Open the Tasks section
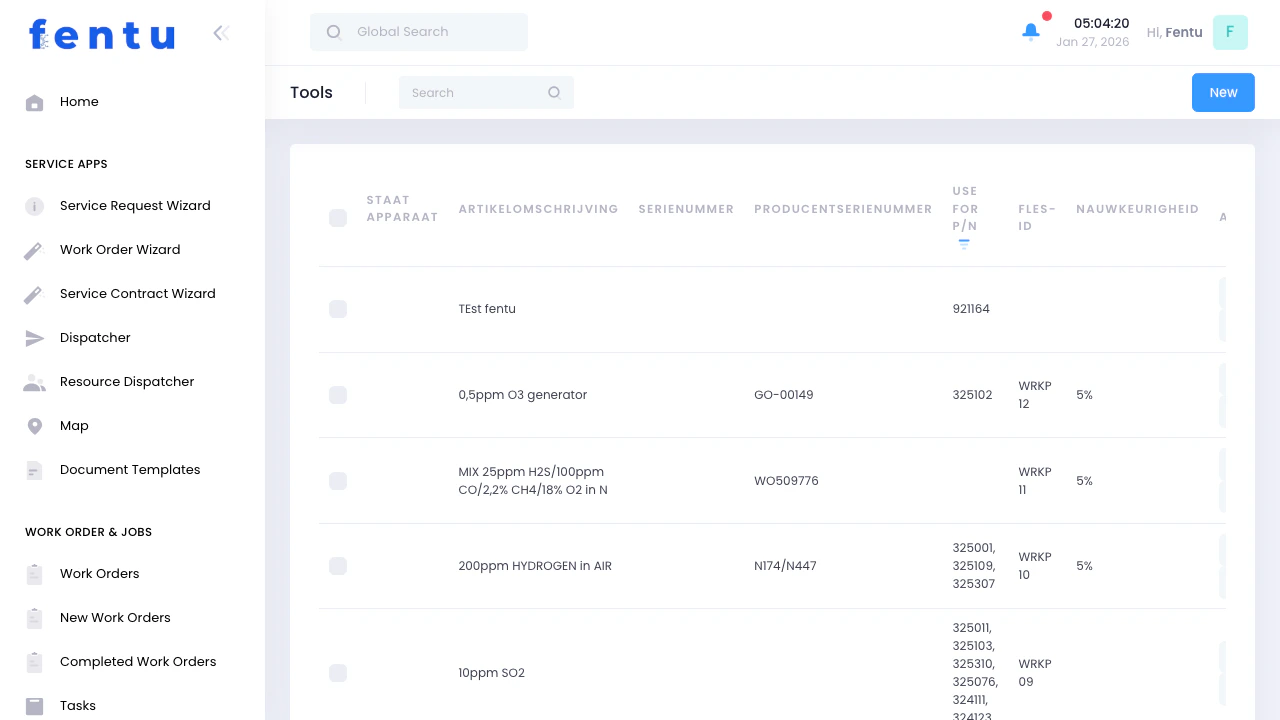 (x=78, y=705)
